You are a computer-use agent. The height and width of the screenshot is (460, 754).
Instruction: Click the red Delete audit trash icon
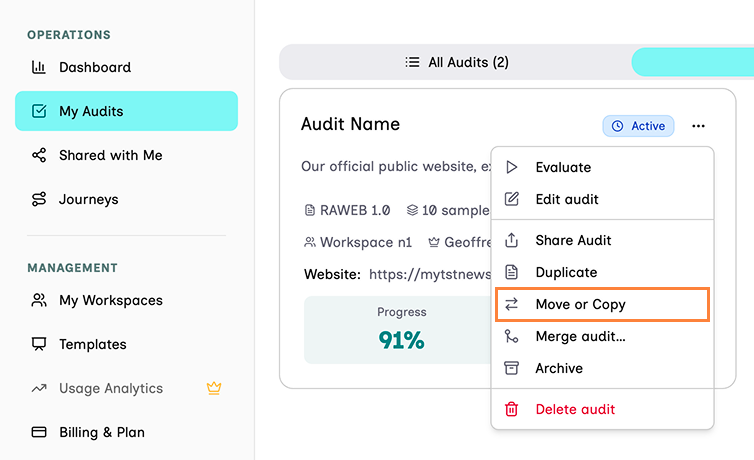coord(512,409)
